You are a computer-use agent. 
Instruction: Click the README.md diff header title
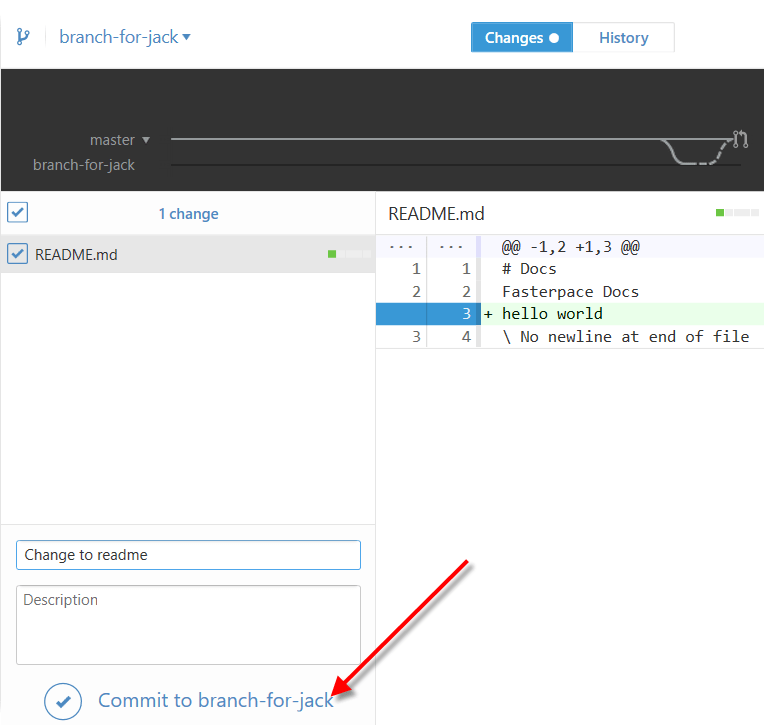[436, 214]
